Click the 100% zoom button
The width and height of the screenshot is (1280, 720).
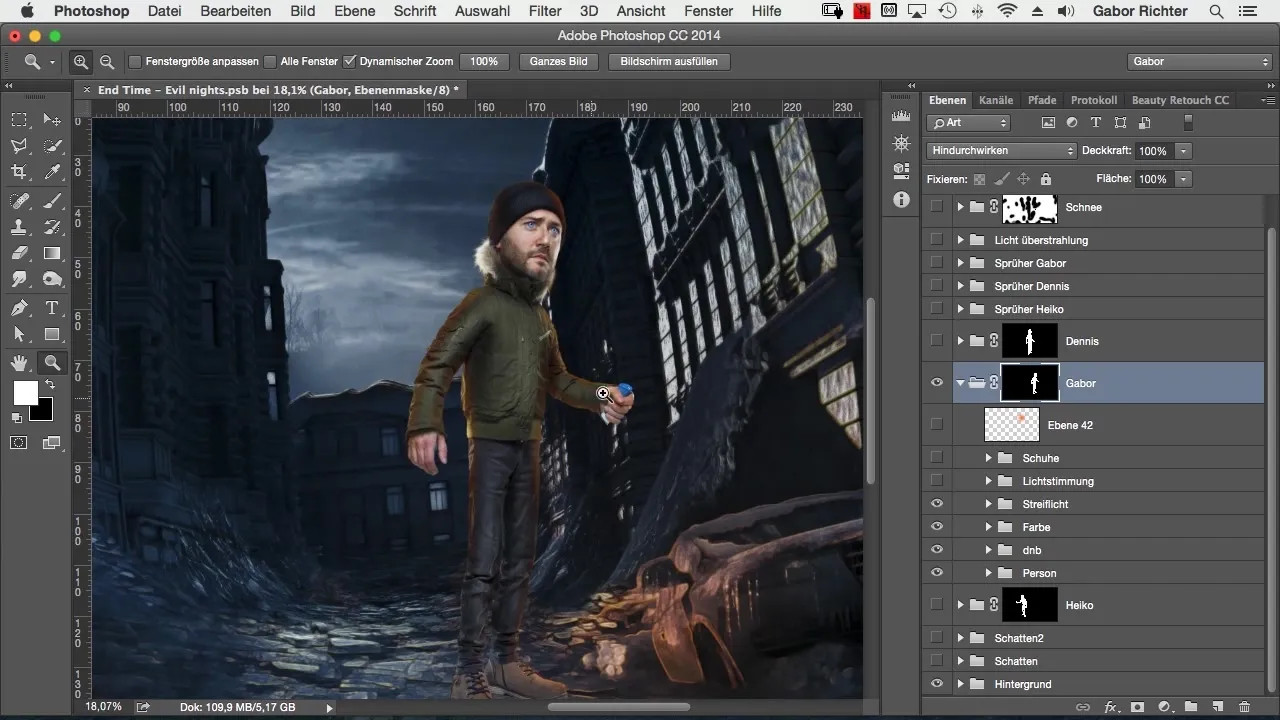(484, 62)
